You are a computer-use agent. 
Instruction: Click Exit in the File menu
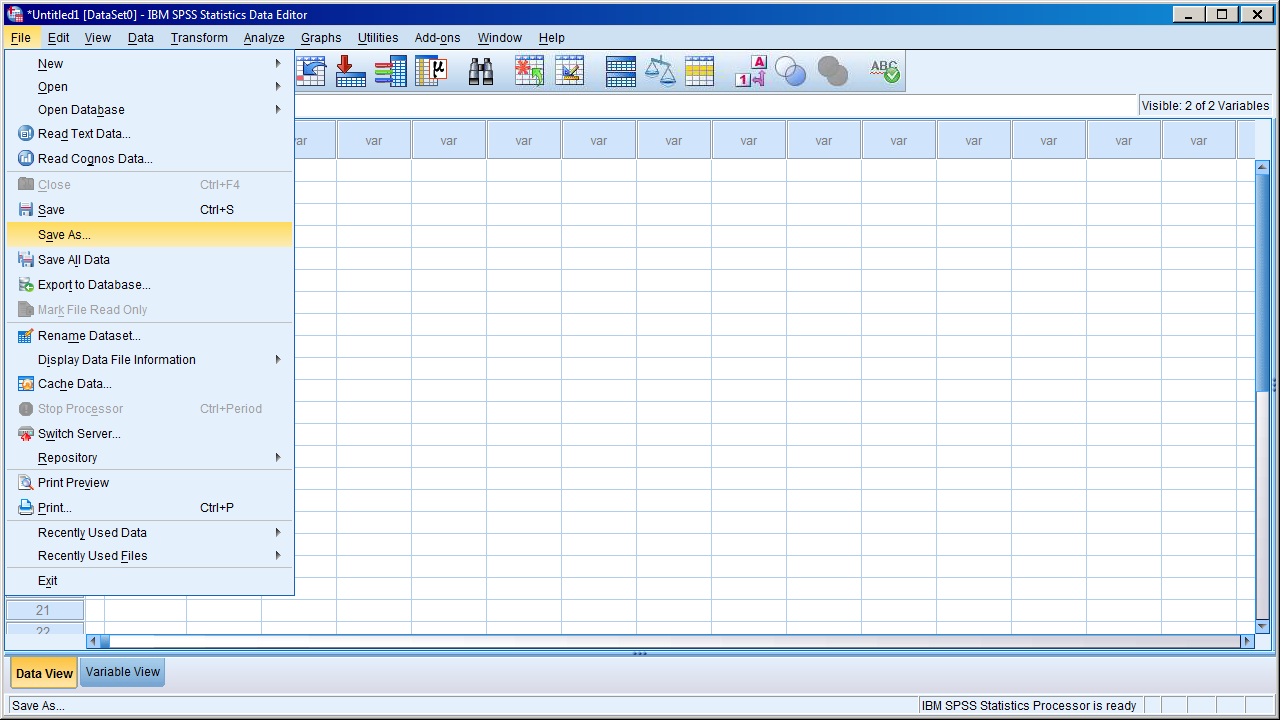[47, 581]
